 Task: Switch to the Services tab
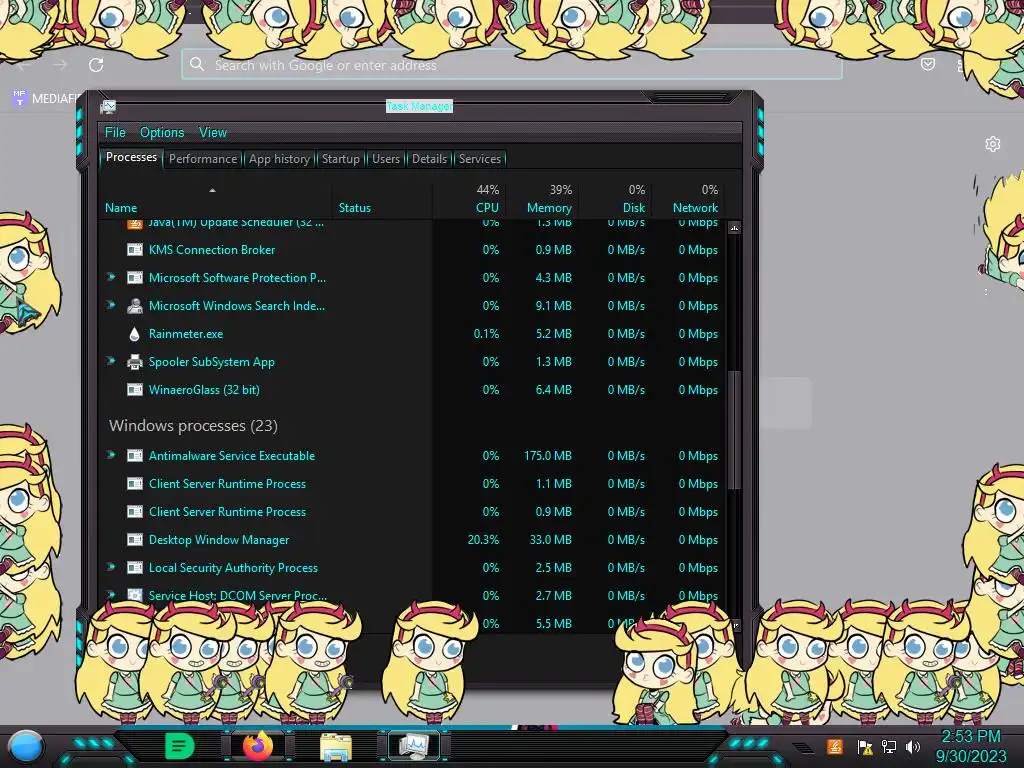click(479, 159)
